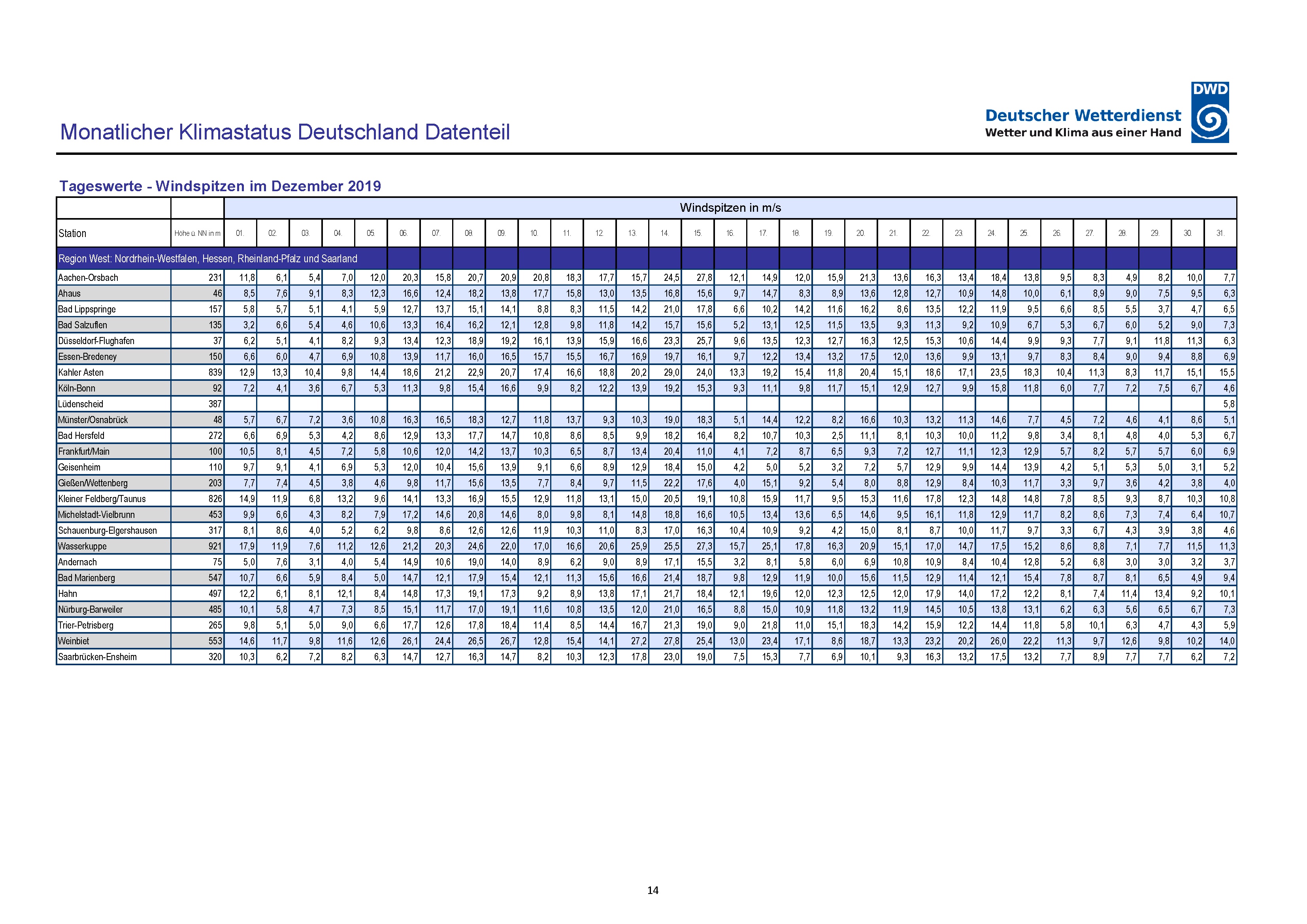Select the 'Lüdenscheid' station name

[x=80, y=404]
